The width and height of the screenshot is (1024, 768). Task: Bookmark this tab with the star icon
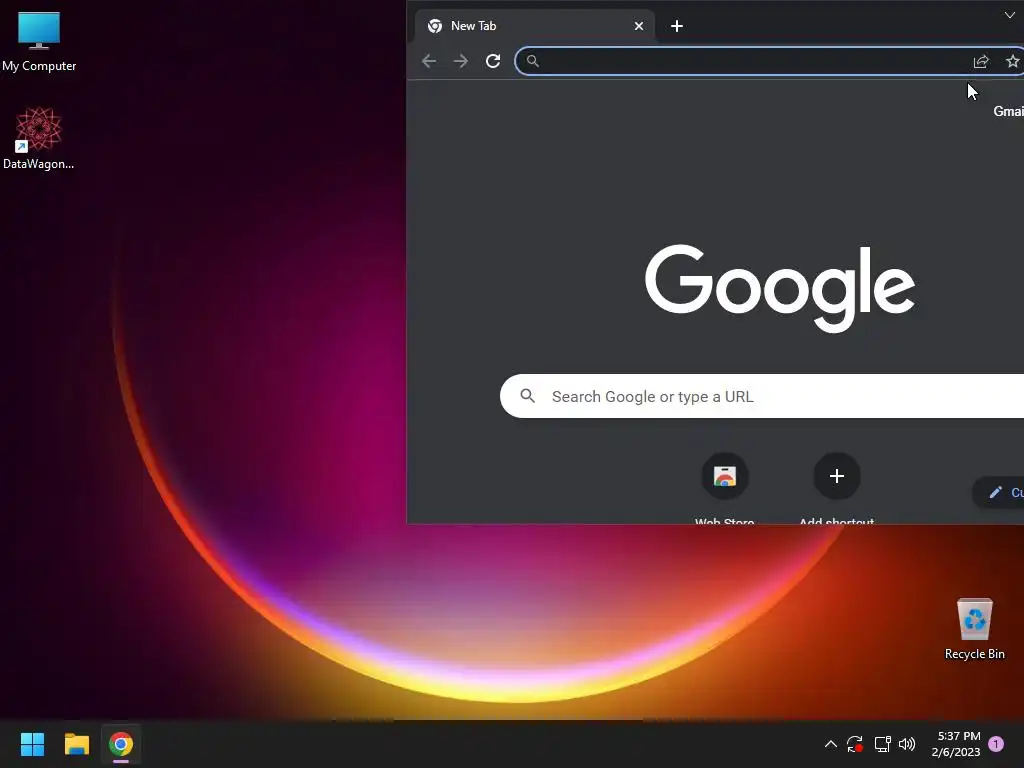[1012, 61]
